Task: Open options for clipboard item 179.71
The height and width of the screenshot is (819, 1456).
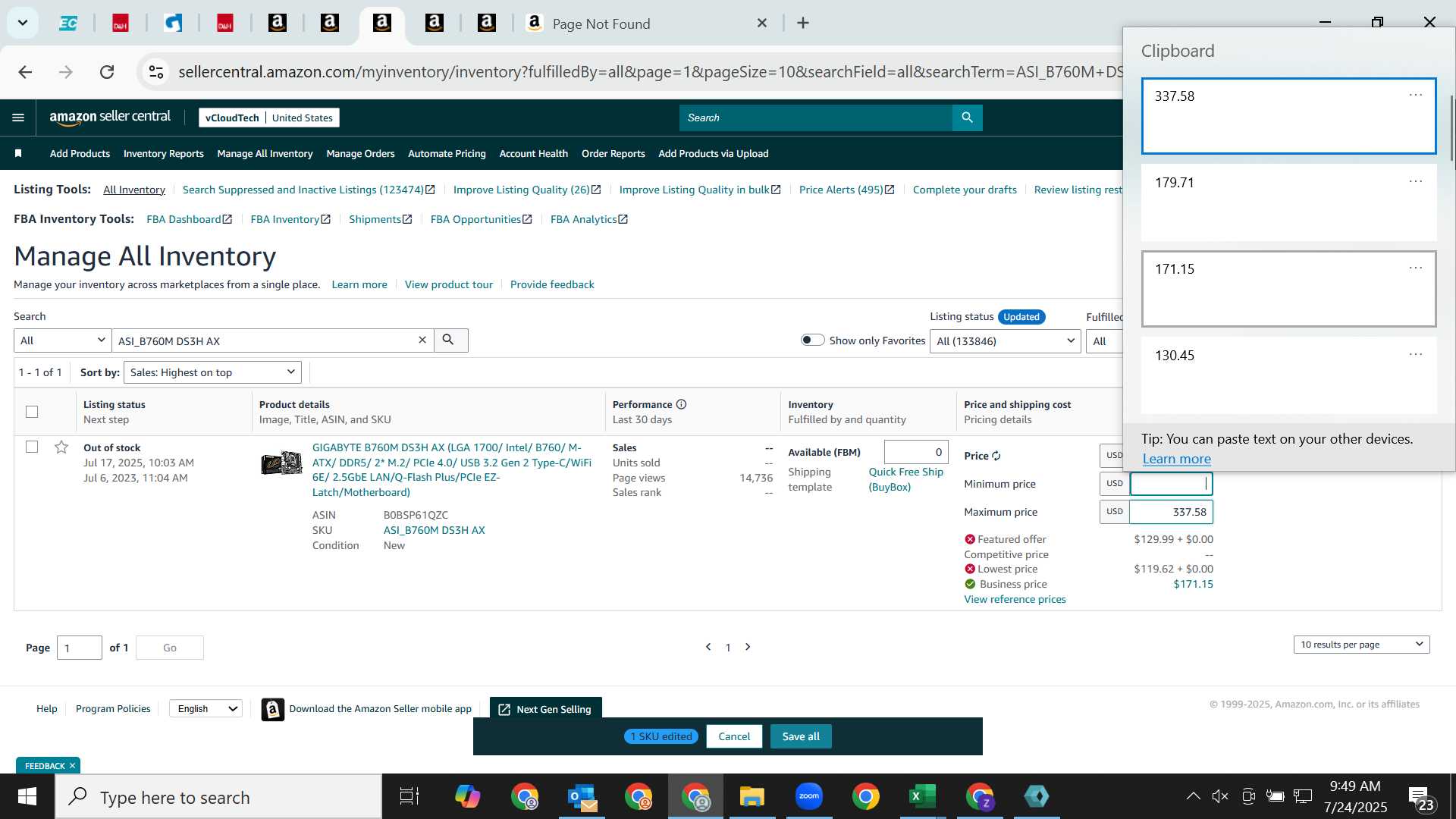Action: coord(1415,181)
